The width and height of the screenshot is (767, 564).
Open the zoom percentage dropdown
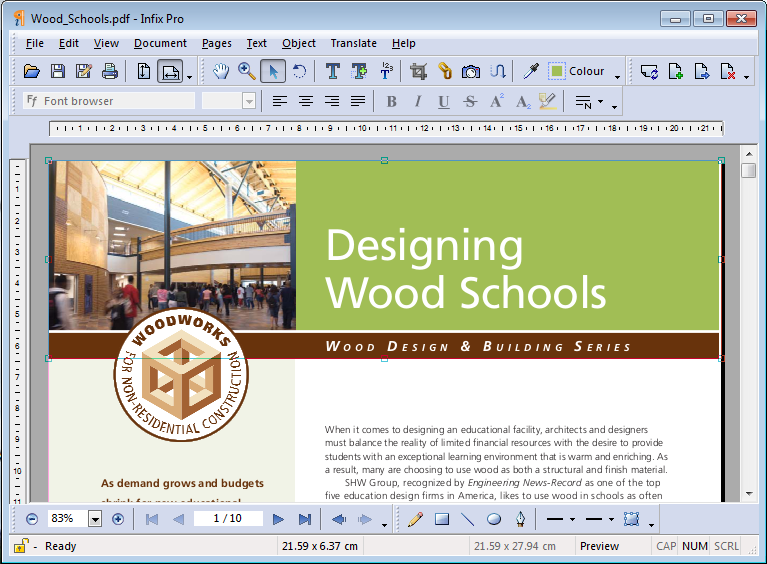click(x=95, y=519)
